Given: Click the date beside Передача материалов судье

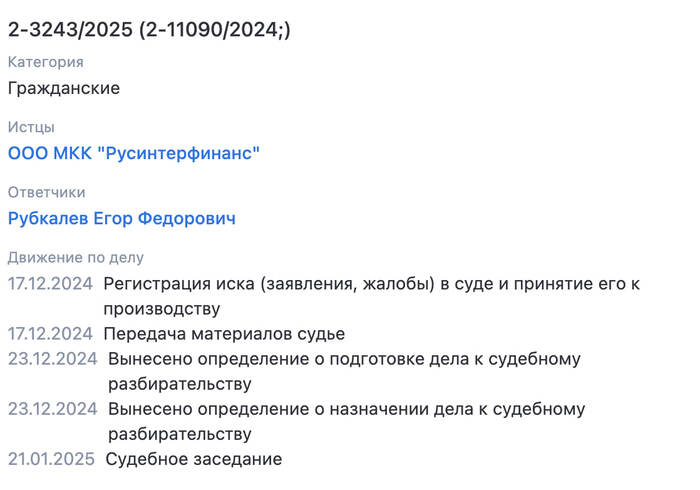Looking at the screenshot, I should [x=50, y=334].
